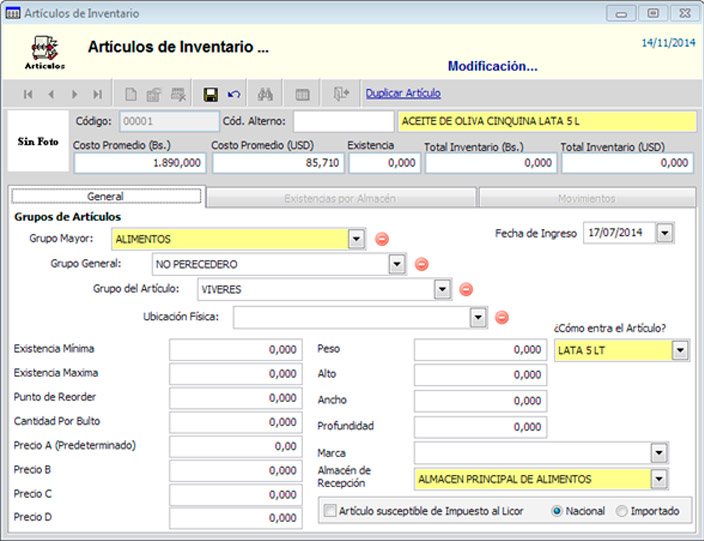The width and height of the screenshot is (704, 541).
Task: Open the Movimientos tab
Action: coord(586,198)
